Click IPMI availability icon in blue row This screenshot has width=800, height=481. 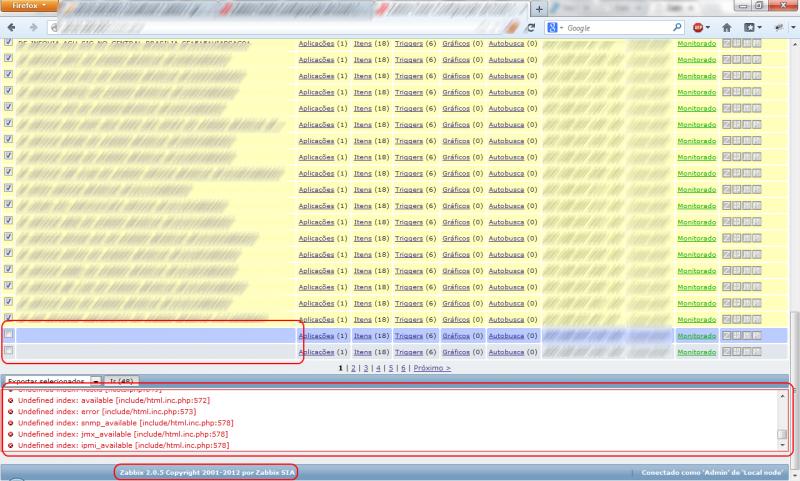pyautogui.click(x=757, y=335)
